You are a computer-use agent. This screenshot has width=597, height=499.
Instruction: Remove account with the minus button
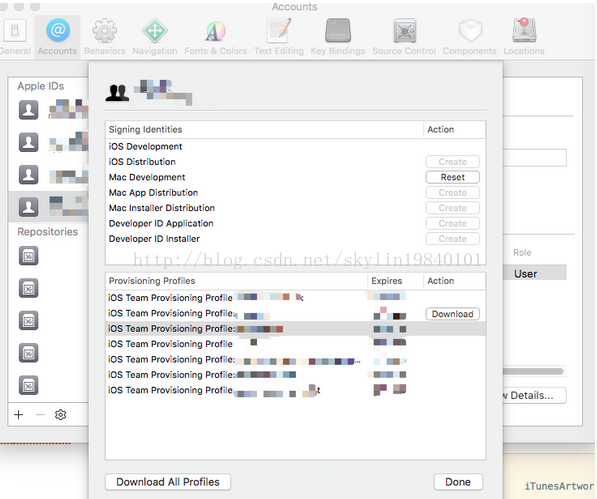tap(40, 415)
